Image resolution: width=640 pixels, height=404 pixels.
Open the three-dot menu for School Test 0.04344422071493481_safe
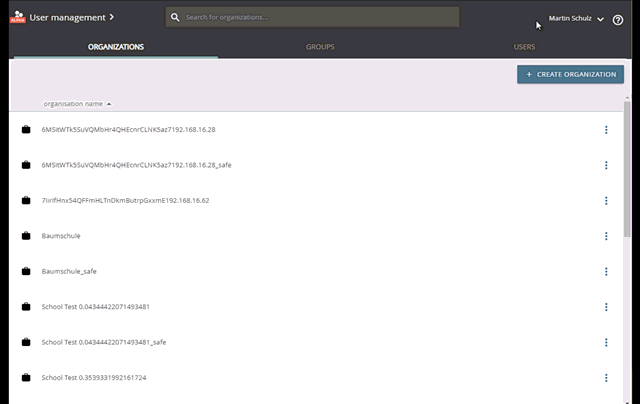tap(606, 342)
